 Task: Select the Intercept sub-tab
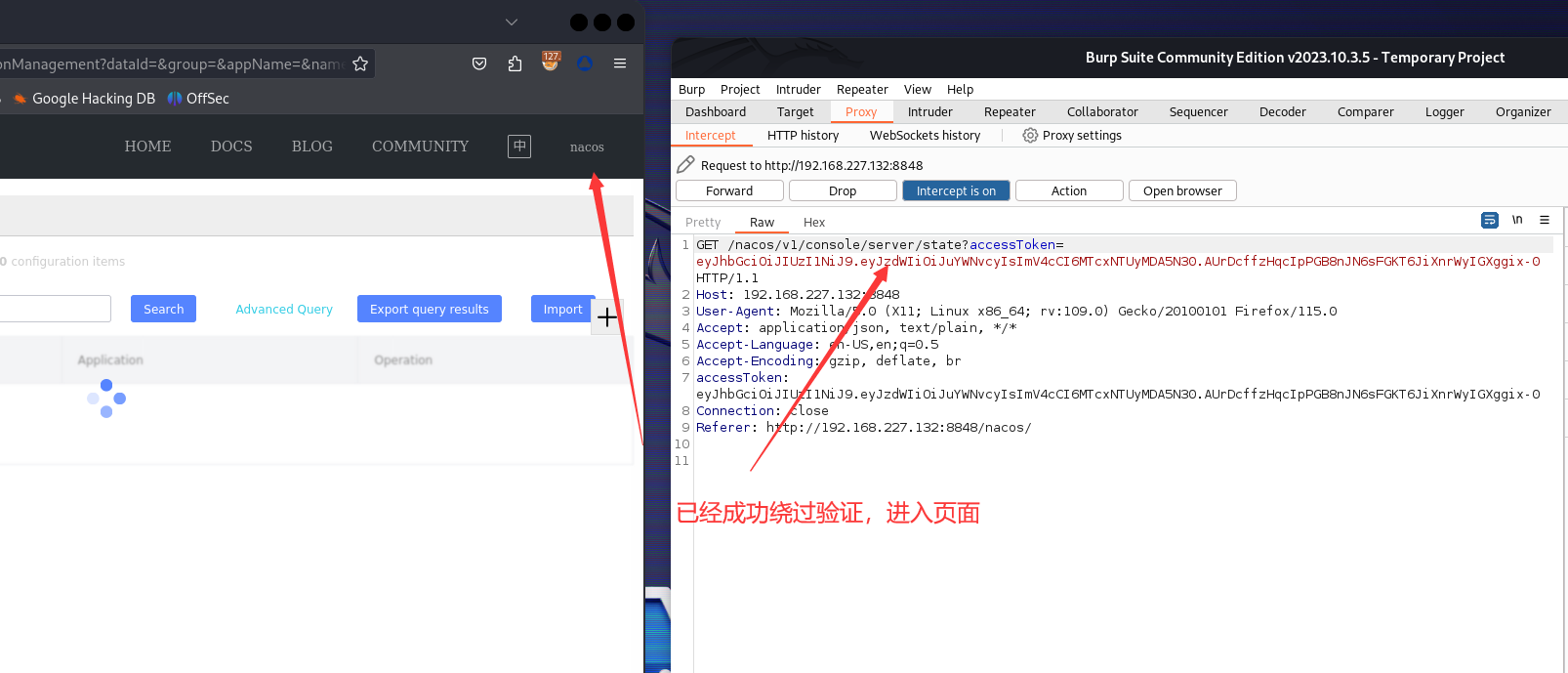(x=711, y=136)
